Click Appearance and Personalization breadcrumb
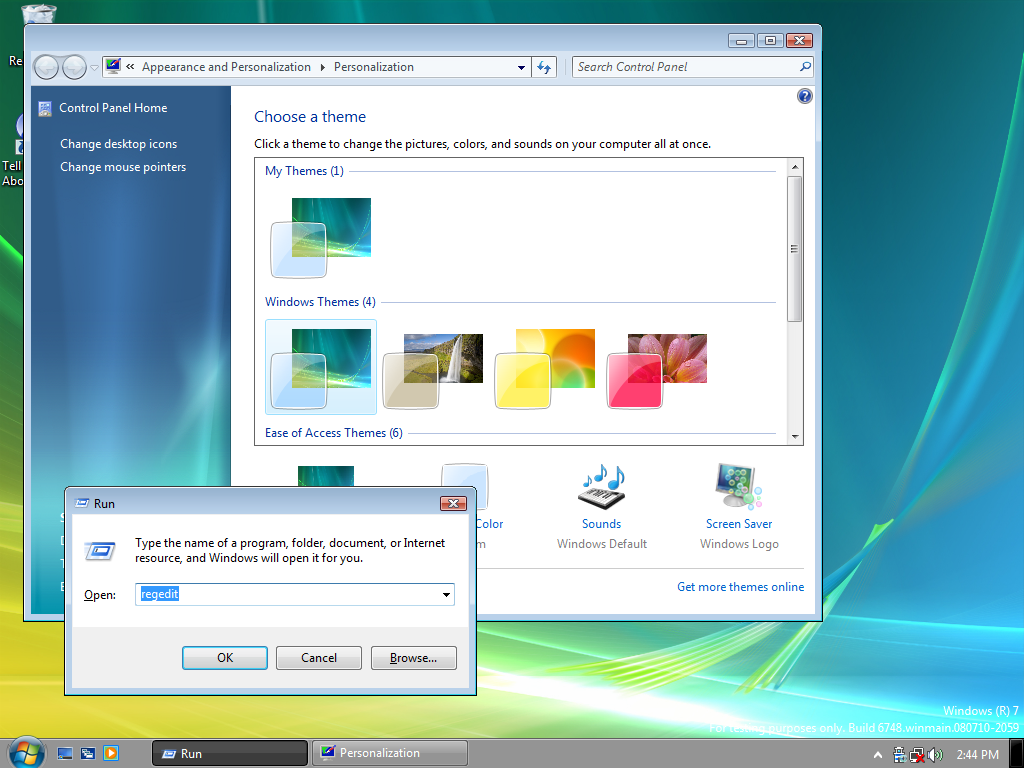Viewport: 1024px width, 768px height. [x=226, y=67]
